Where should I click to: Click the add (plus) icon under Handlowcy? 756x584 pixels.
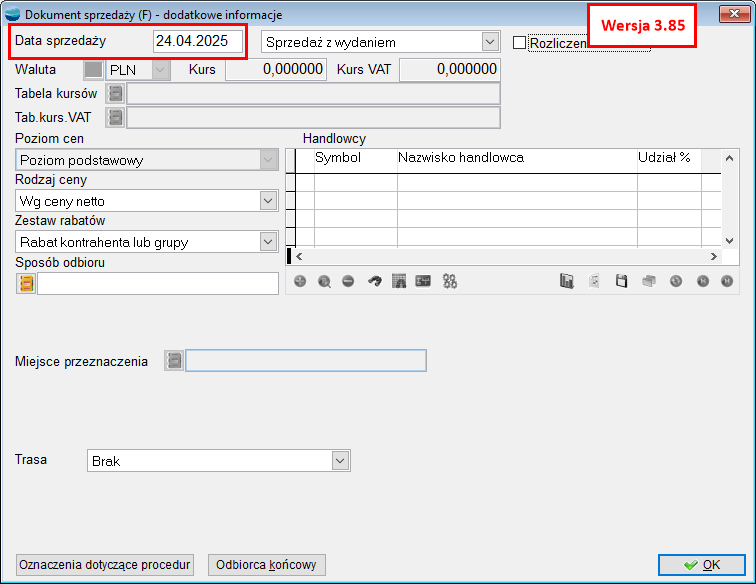[x=300, y=282]
